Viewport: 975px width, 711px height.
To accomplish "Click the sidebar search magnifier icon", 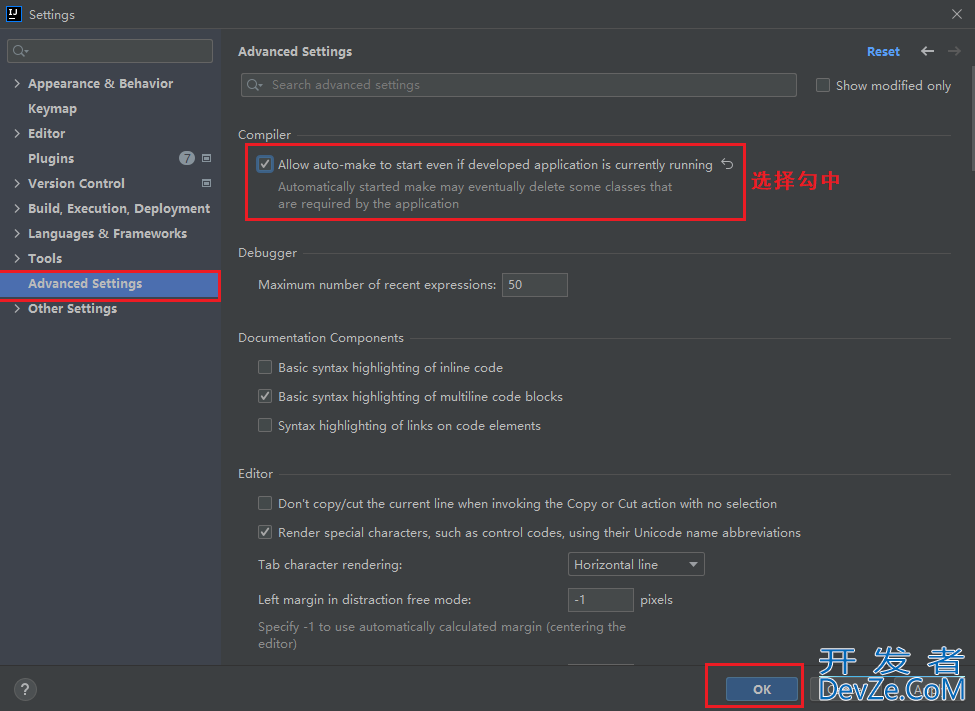I will (20, 51).
